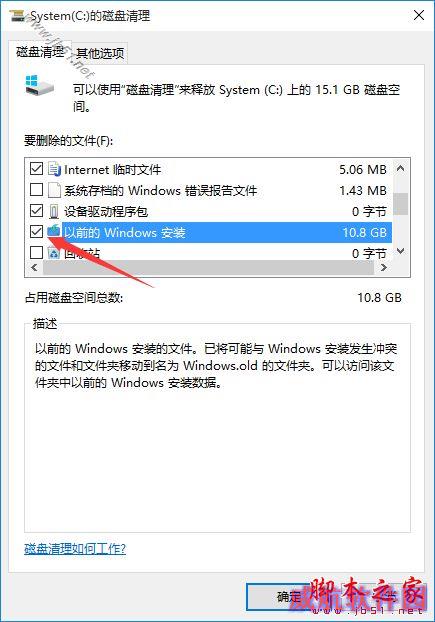Check the Recycle Bin checkbox
The image size is (435, 622).
(36, 252)
